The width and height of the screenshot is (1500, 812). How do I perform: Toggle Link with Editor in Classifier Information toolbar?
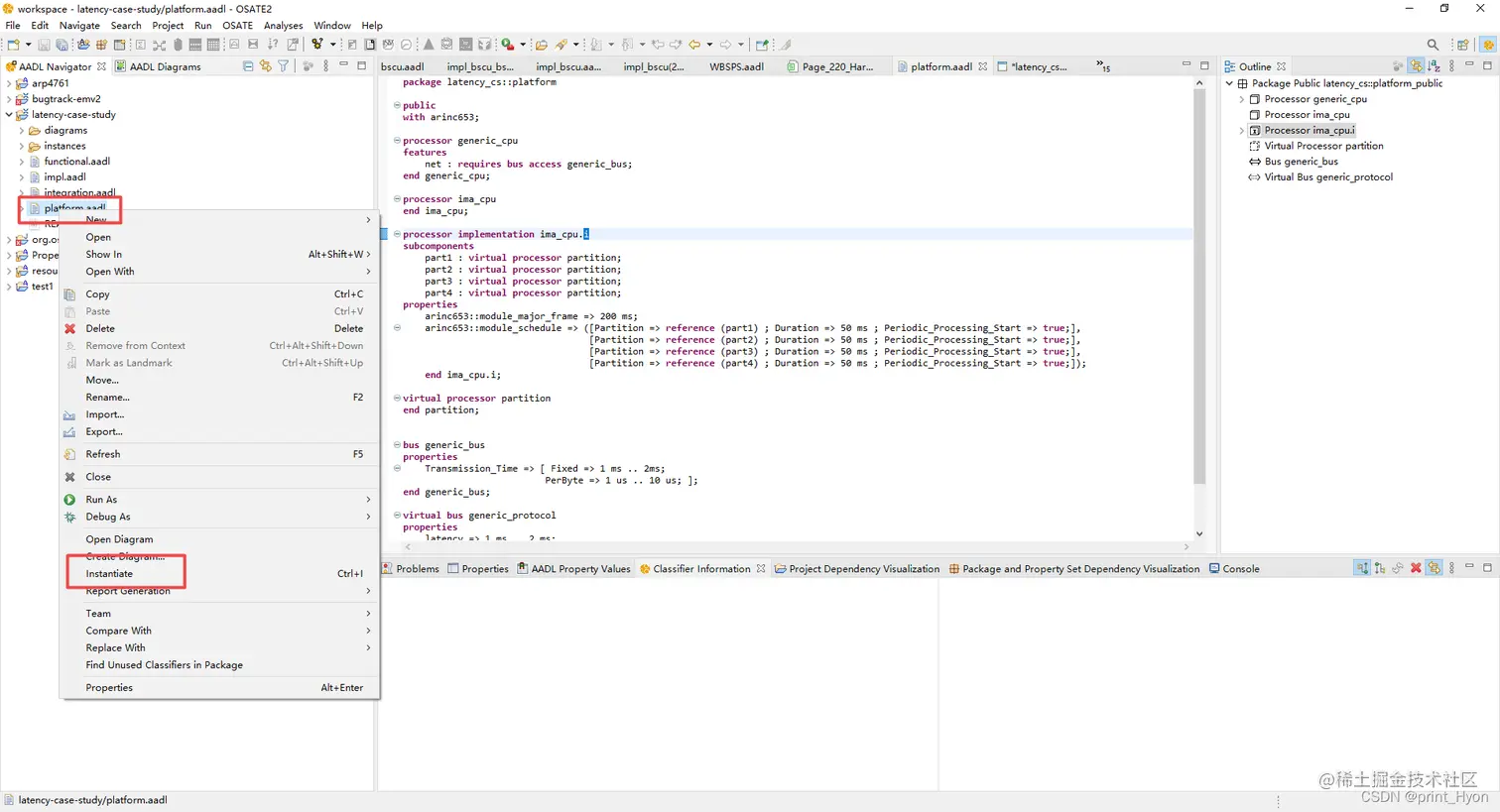1434,568
